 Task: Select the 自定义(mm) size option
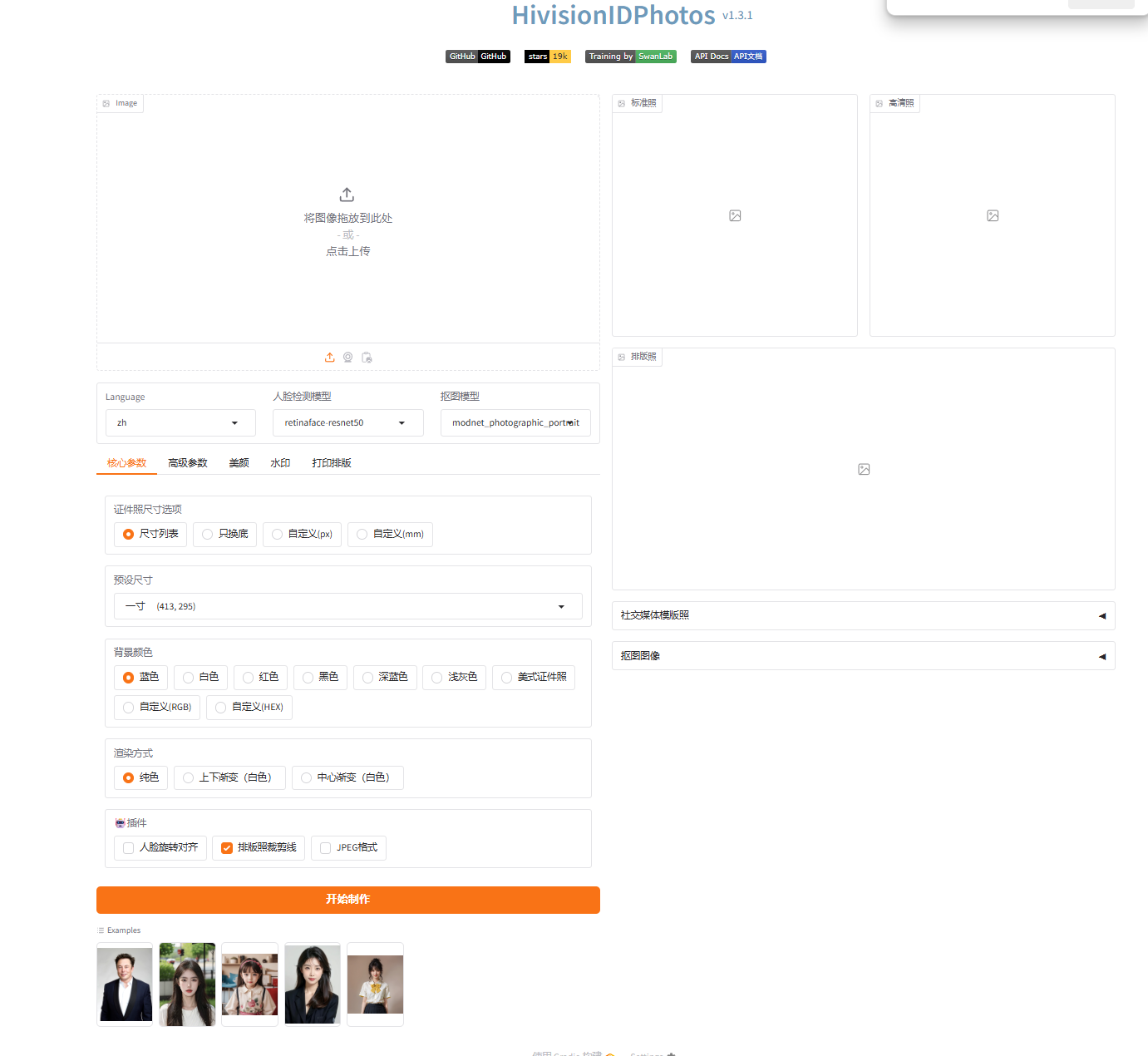tap(390, 534)
